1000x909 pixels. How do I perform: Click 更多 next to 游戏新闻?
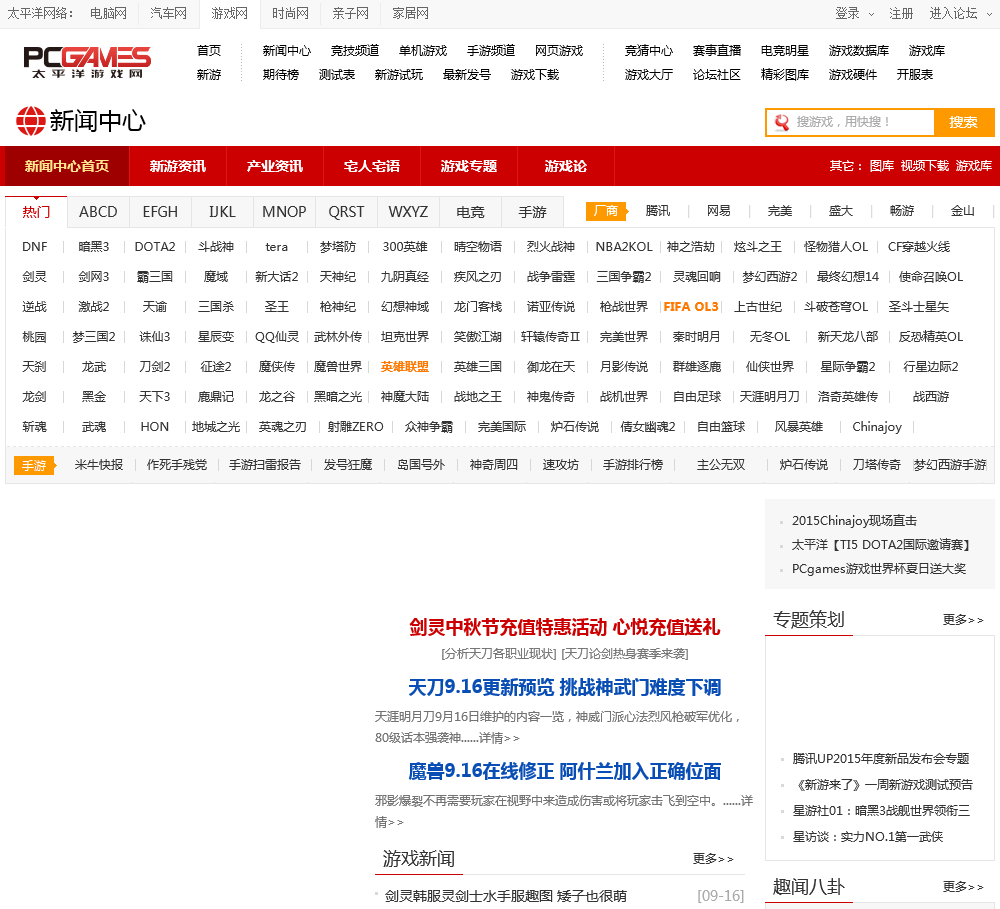(x=713, y=859)
